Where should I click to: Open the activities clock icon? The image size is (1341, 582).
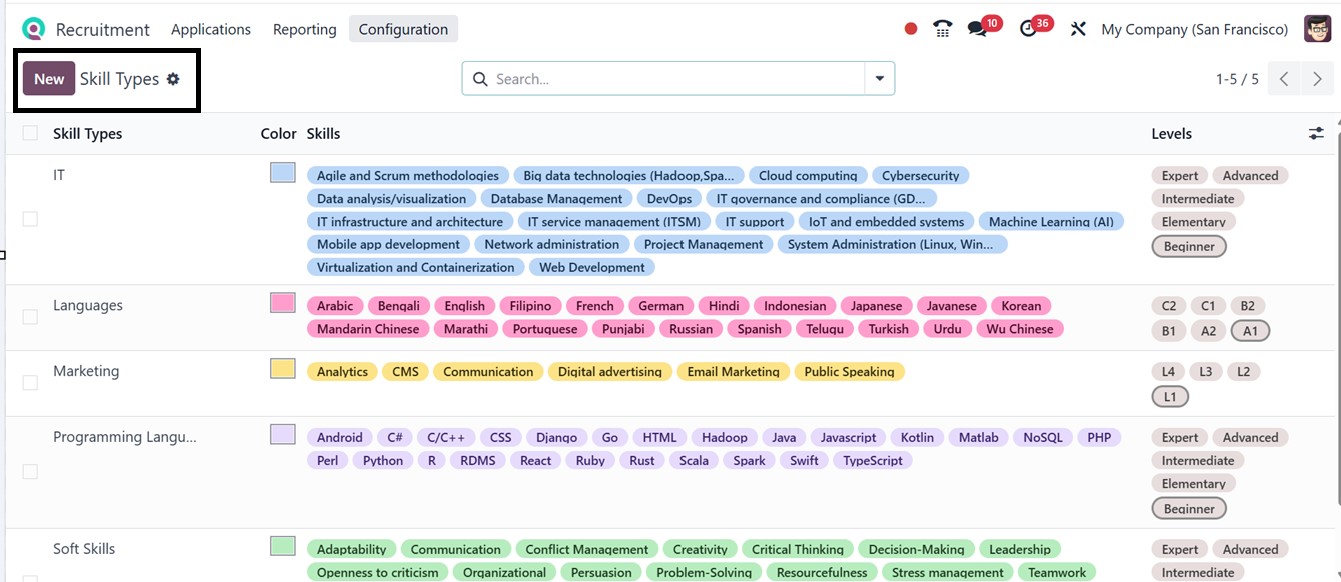click(x=1028, y=29)
